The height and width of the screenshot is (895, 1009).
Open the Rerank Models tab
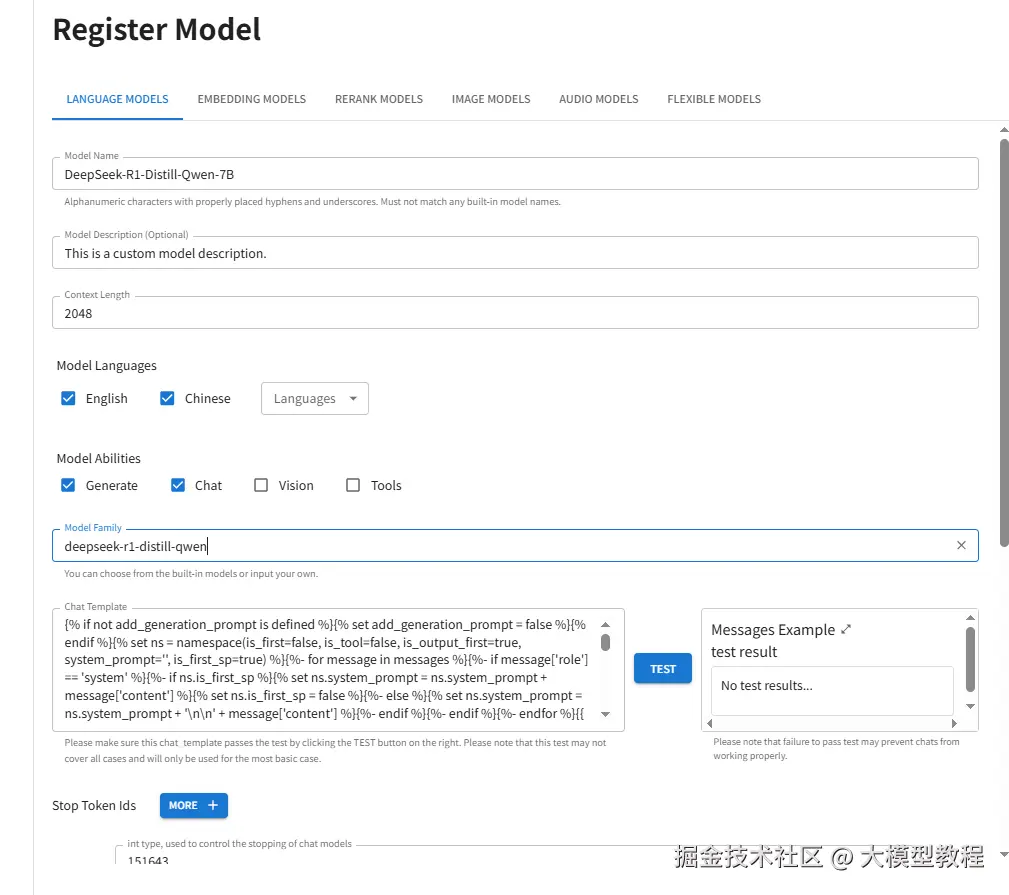[x=379, y=99]
